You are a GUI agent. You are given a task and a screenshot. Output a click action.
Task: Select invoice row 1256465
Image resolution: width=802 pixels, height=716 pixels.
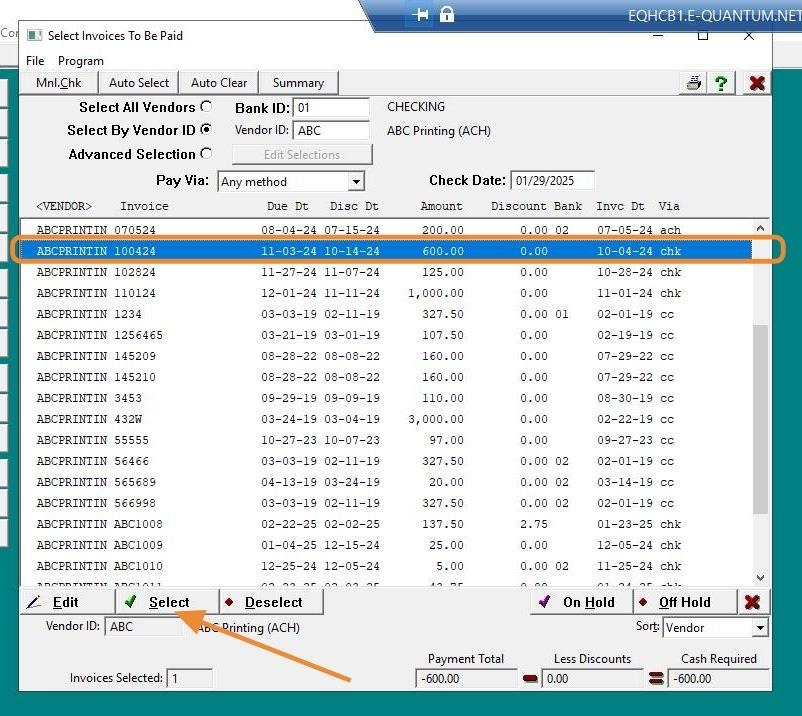(x=386, y=335)
